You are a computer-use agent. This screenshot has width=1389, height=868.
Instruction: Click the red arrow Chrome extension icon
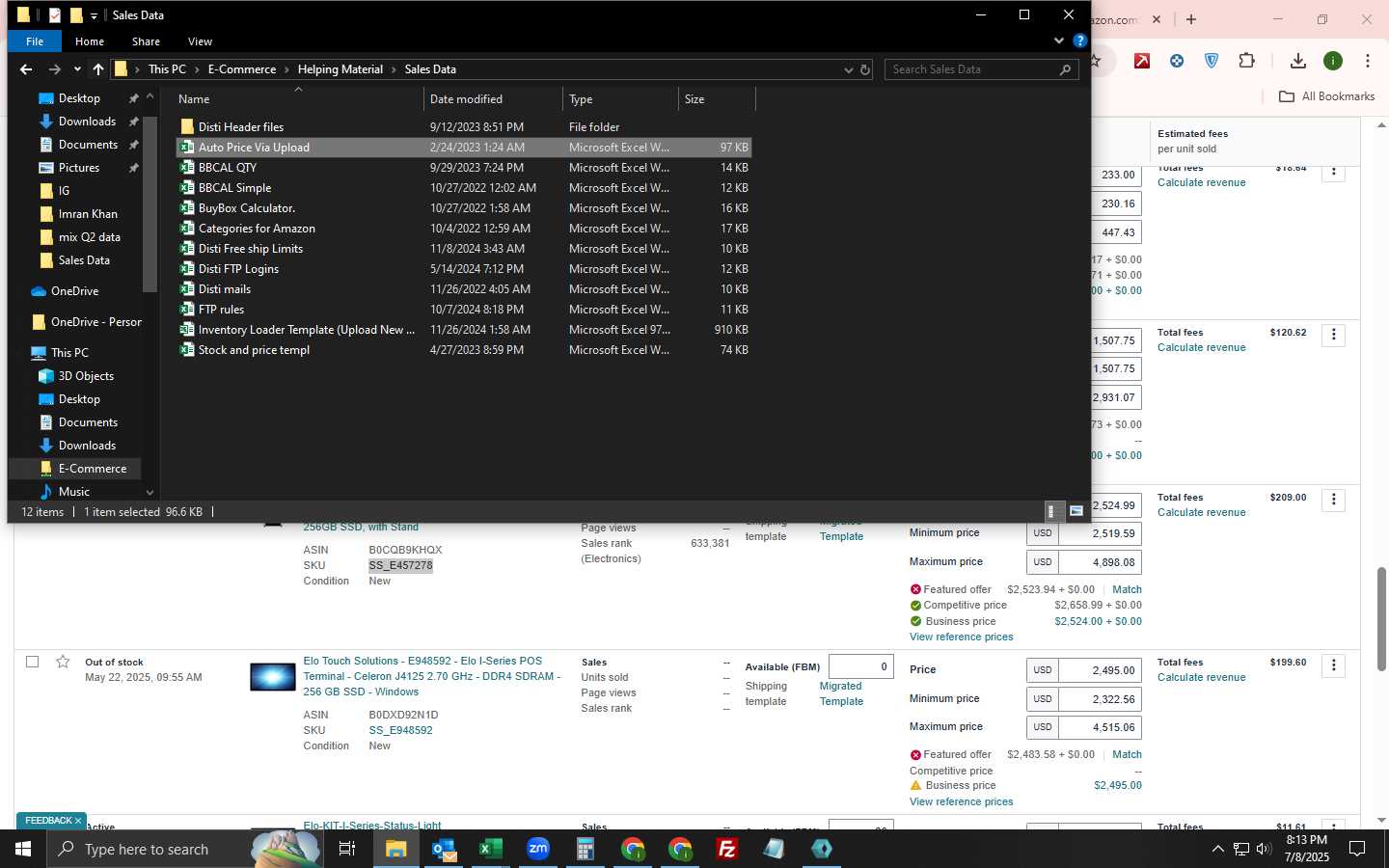point(1142,61)
